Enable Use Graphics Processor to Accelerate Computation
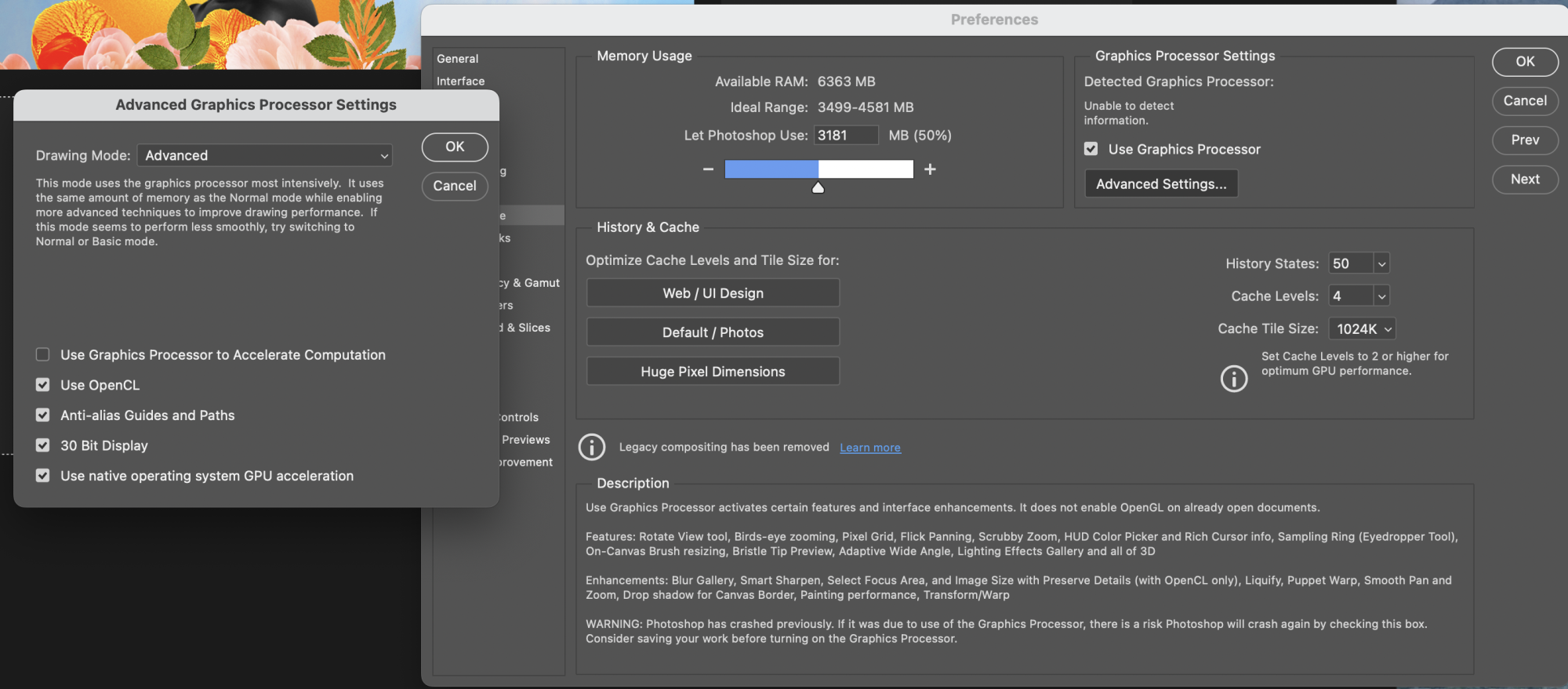Viewport: 1568px width, 689px height. point(43,355)
